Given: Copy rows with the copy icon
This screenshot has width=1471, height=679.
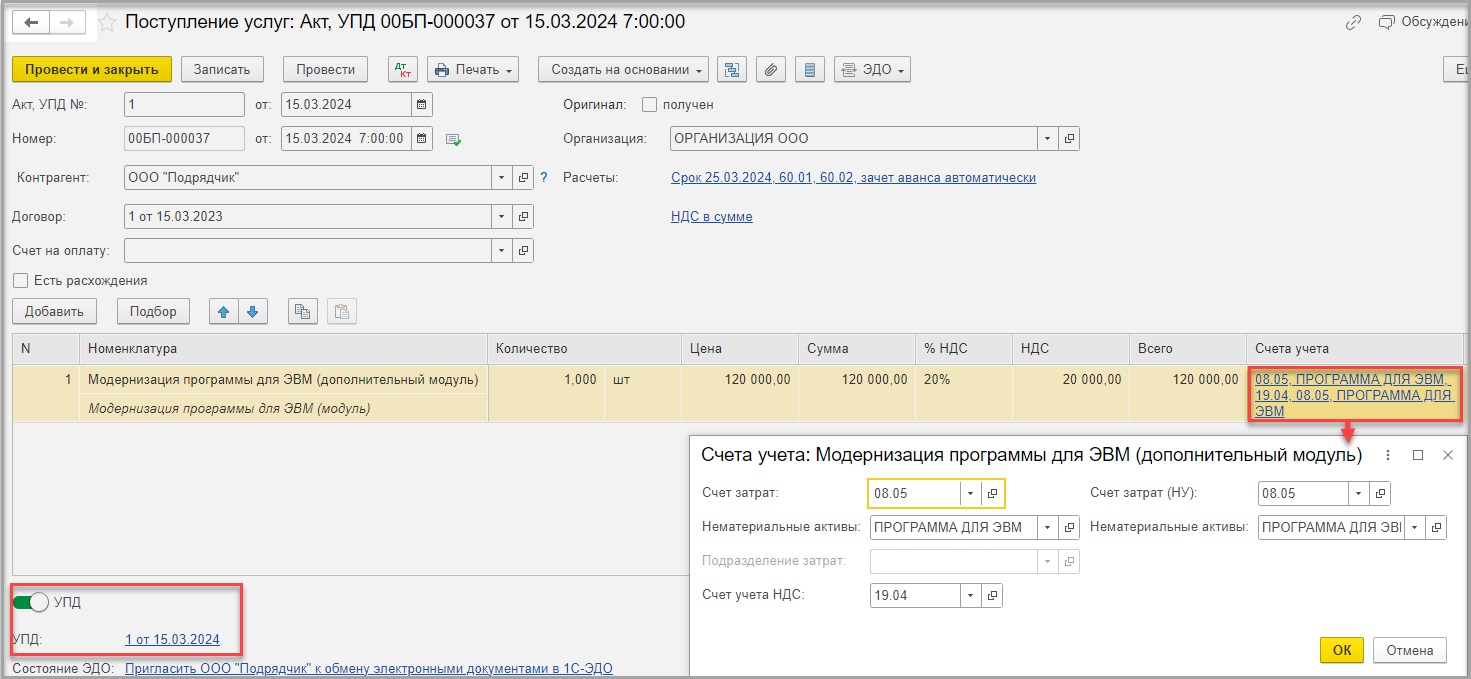Looking at the screenshot, I should coord(302,311).
